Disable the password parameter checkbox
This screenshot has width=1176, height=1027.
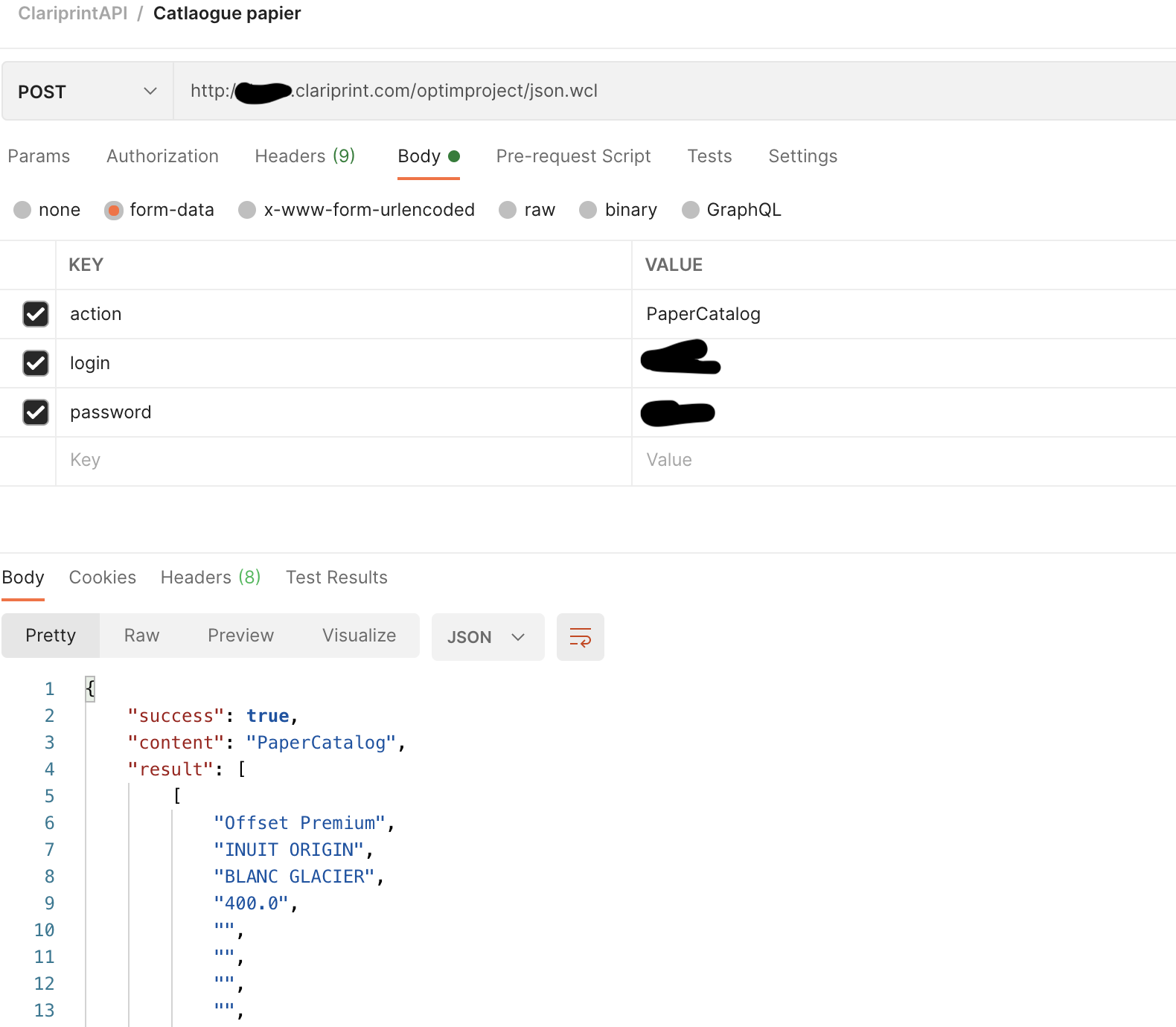(x=36, y=412)
